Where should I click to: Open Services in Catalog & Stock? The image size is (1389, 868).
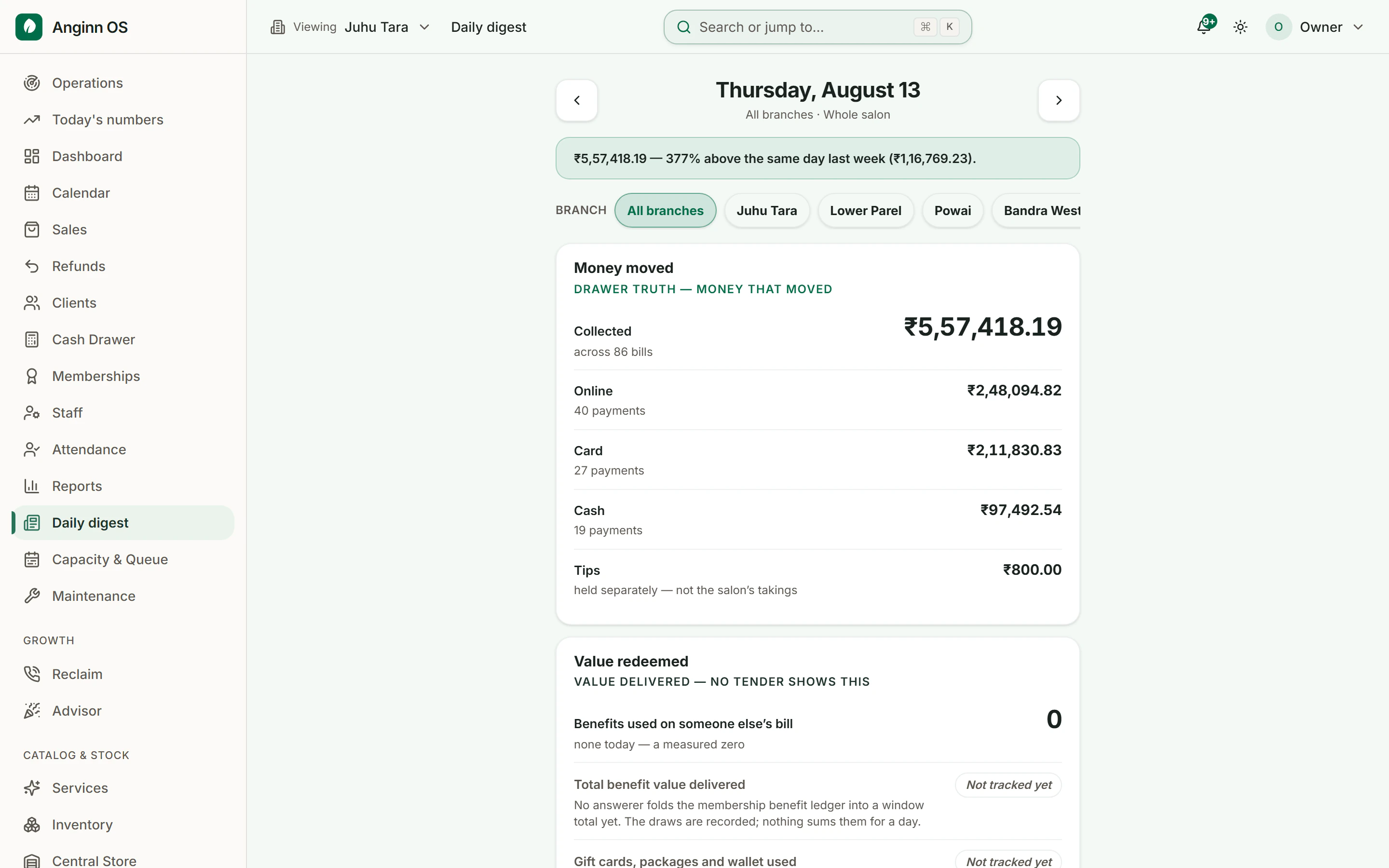coord(123,788)
